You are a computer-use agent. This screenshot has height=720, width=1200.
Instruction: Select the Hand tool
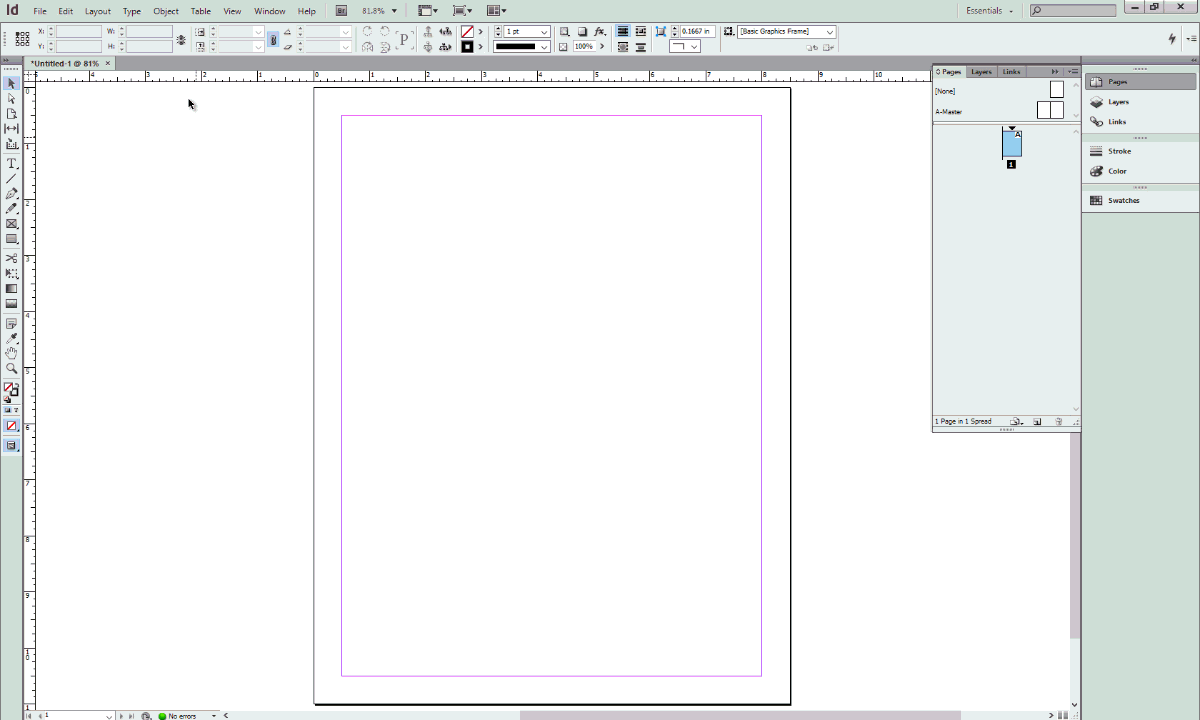pos(11,352)
